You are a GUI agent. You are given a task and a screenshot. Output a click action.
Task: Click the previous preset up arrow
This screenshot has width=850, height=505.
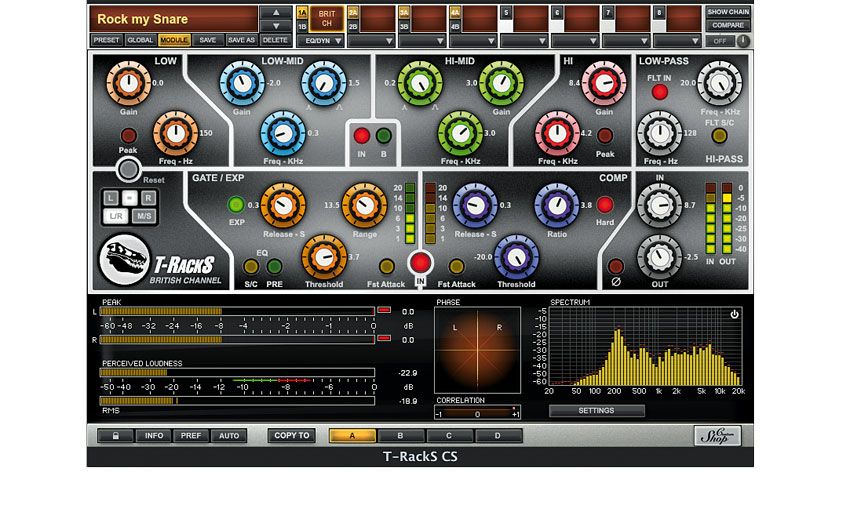click(276, 12)
